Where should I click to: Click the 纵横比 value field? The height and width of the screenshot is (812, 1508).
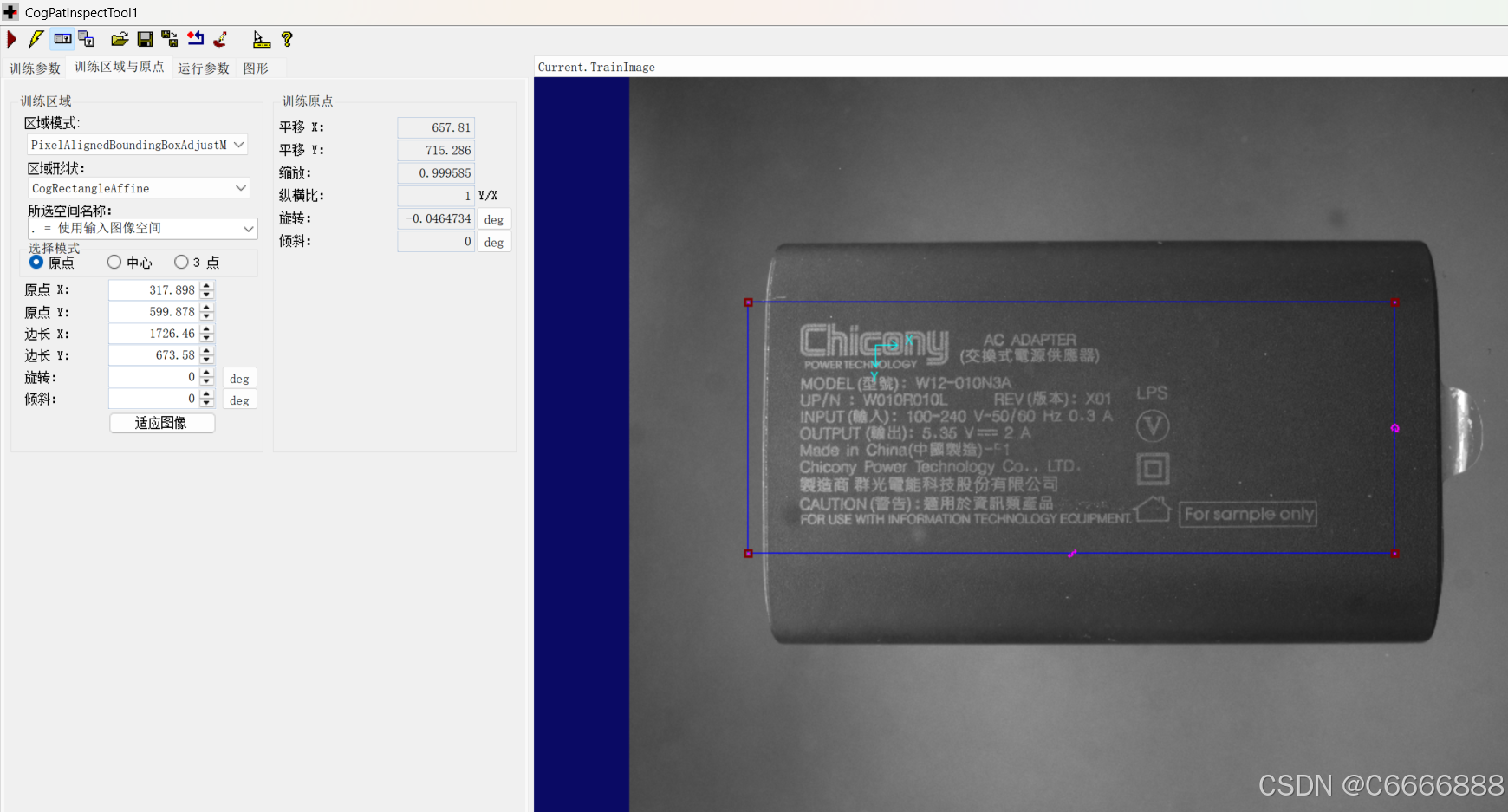pos(436,195)
